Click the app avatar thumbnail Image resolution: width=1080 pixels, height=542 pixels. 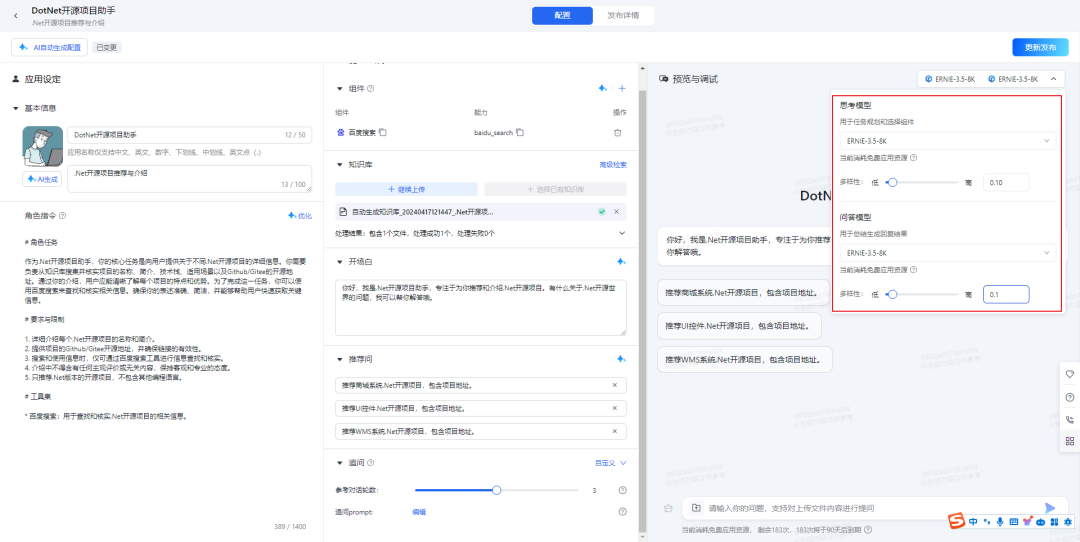42,147
